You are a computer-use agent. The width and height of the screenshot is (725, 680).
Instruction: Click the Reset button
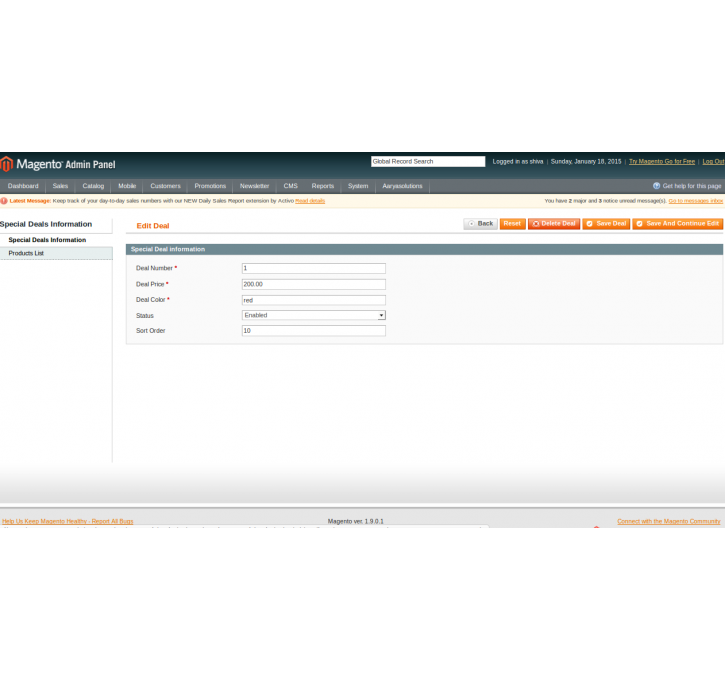(x=512, y=224)
